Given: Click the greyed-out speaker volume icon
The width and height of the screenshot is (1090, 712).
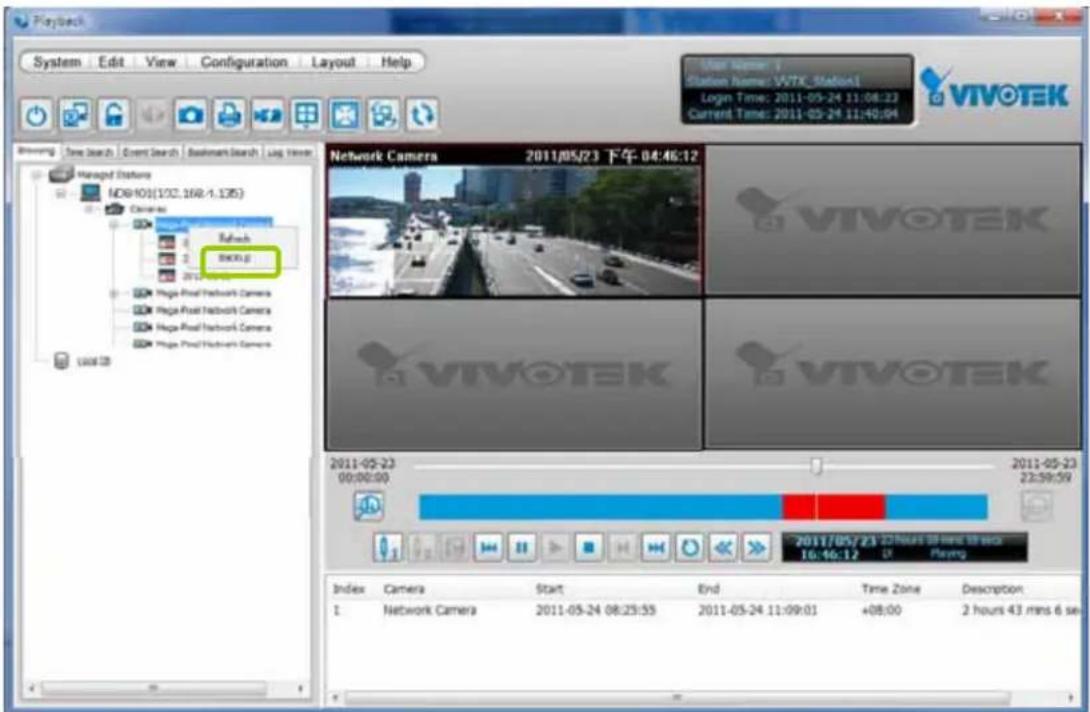Looking at the screenshot, I should [152, 115].
